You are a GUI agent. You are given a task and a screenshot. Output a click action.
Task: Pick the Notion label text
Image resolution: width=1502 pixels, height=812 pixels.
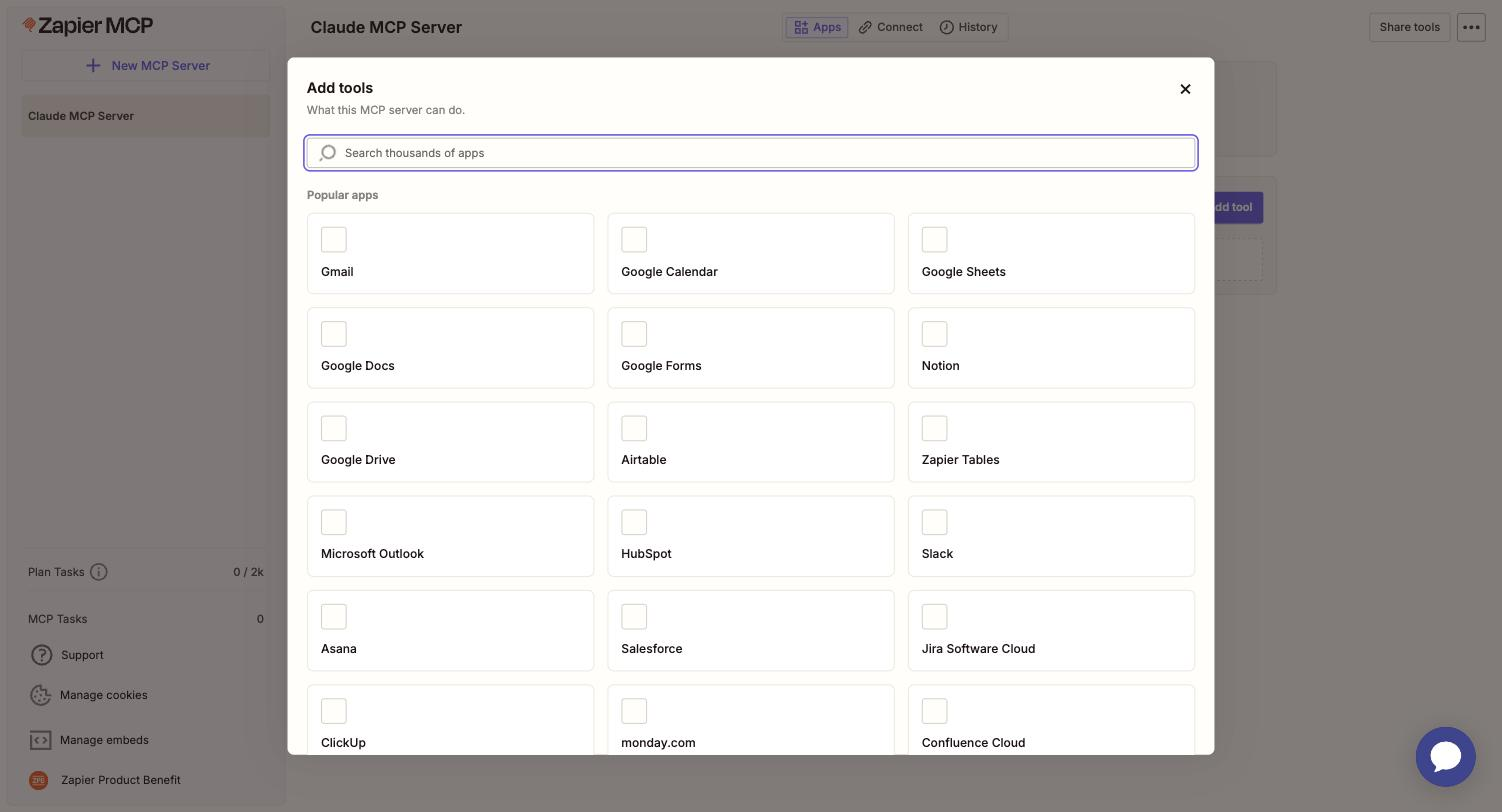click(940, 366)
